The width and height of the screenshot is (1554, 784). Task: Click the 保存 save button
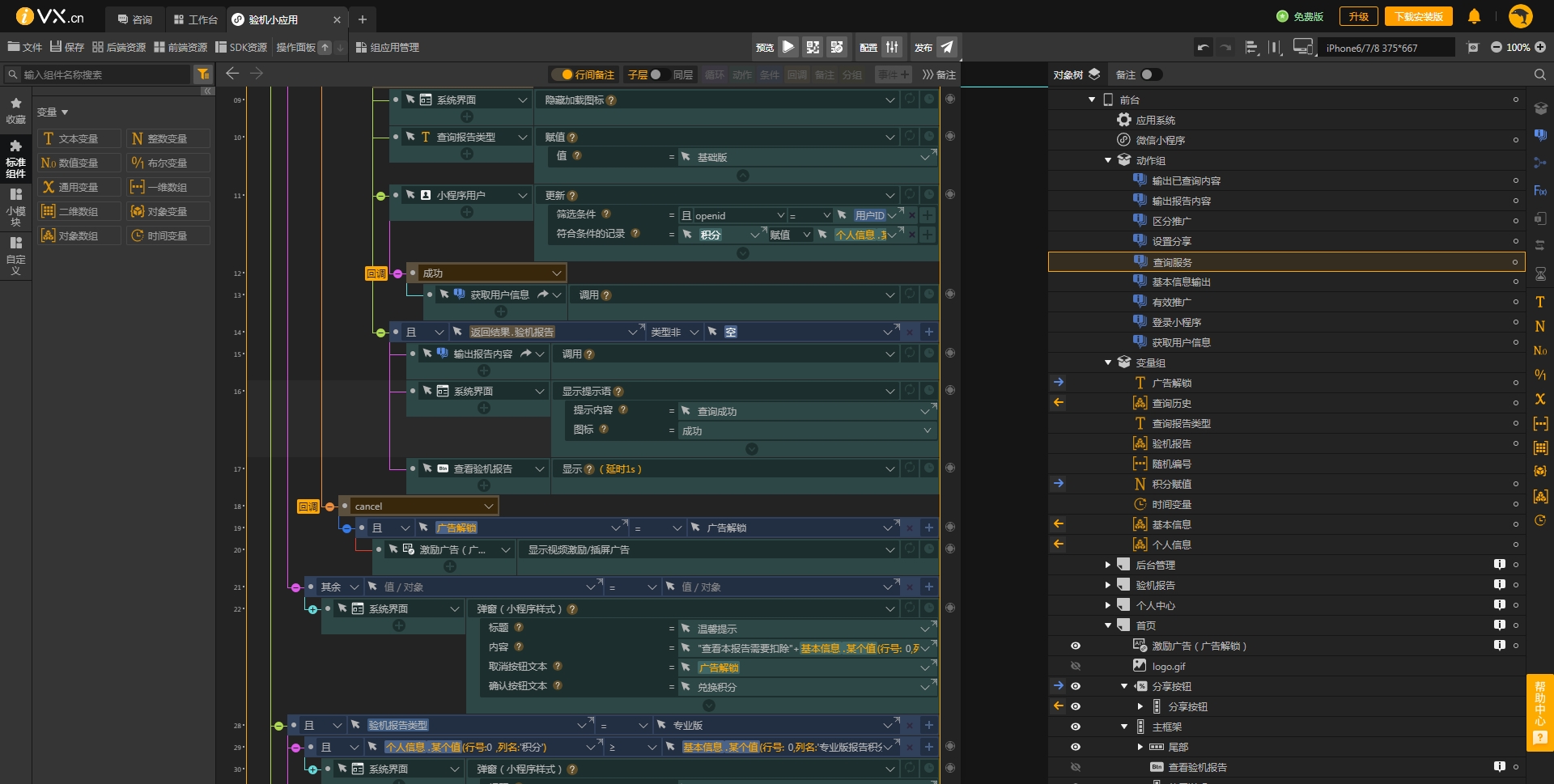[x=67, y=48]
